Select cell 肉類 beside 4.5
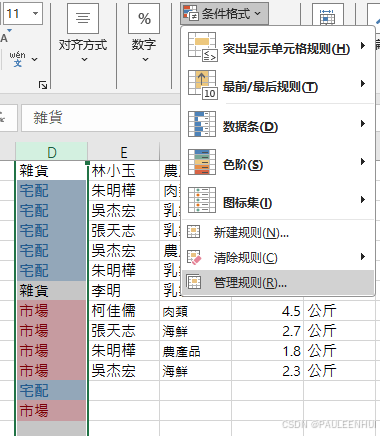 [x=195, y=310]
